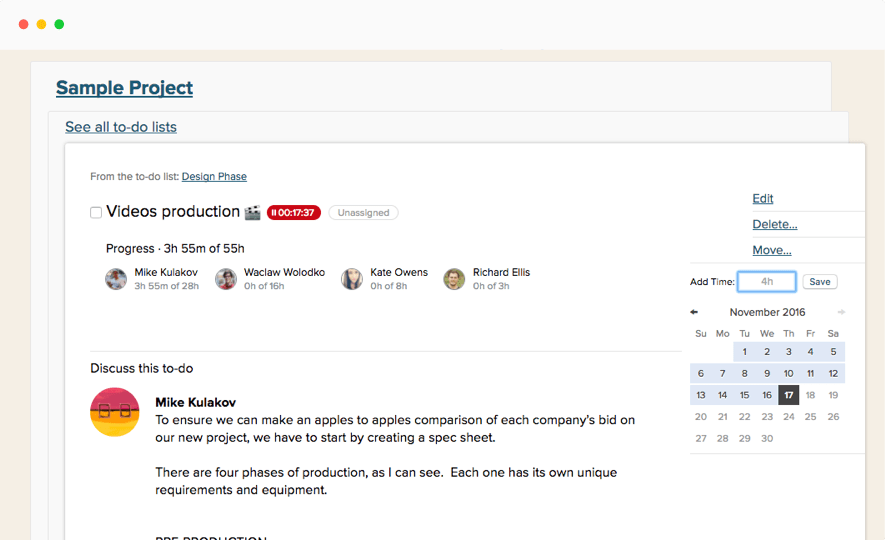885x540 pixels.
Task: Click Mike Kulakov's progress avatar
Action: [116, 279]
